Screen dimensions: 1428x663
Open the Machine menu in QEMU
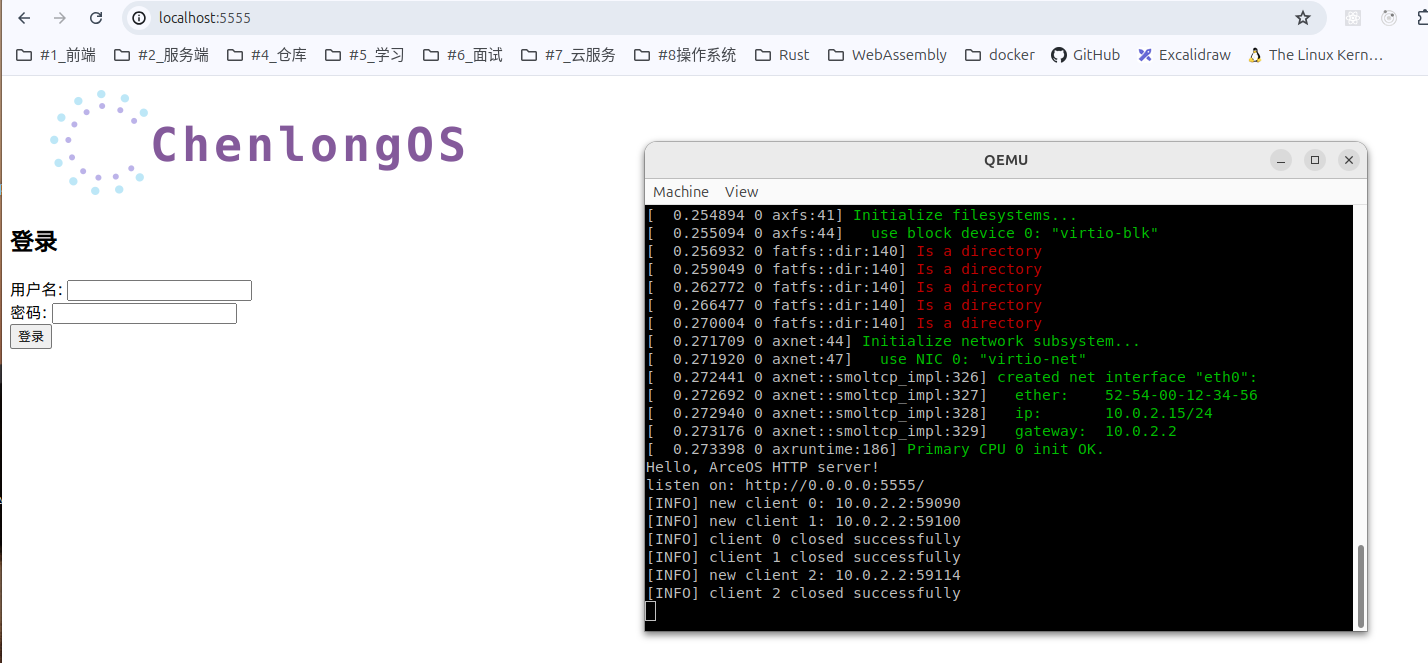[x=681, y=192]
